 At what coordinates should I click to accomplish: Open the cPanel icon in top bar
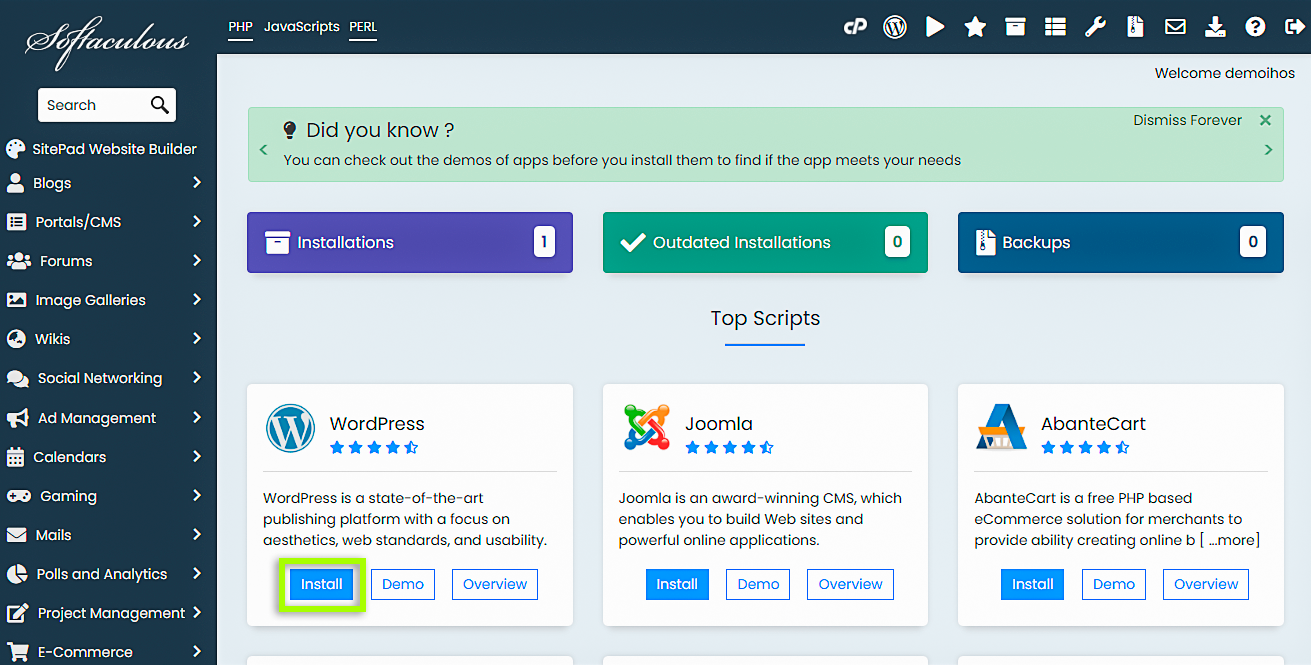(x=855, y=27)
